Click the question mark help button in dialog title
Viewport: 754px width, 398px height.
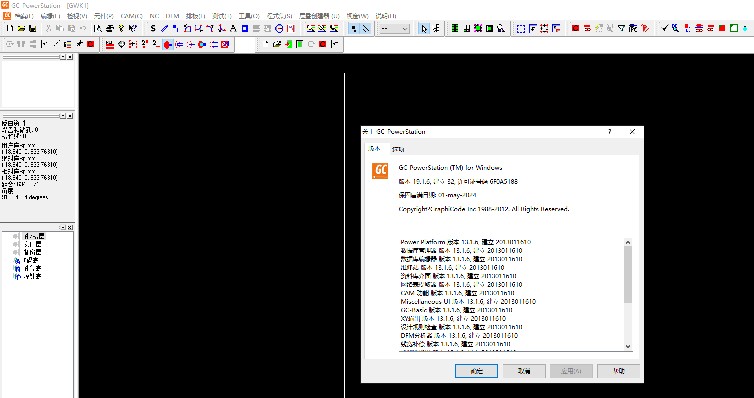pyautogui.click(x=609, y=131)
